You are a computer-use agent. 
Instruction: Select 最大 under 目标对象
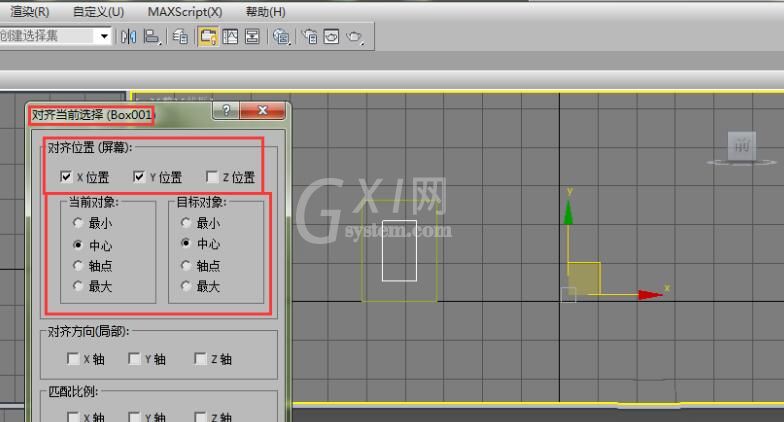186,286
